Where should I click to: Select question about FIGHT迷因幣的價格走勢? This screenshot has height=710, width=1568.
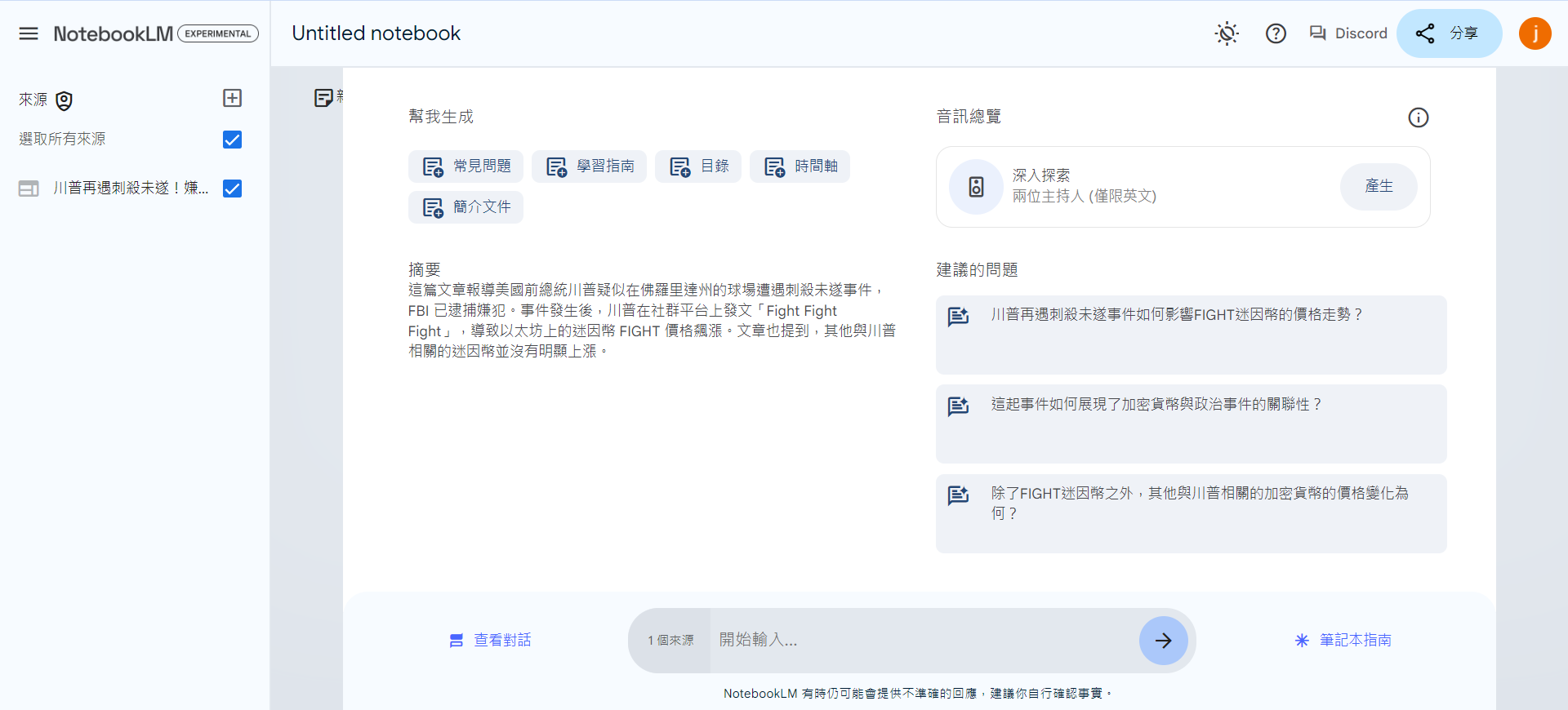tap(1191, 335)
